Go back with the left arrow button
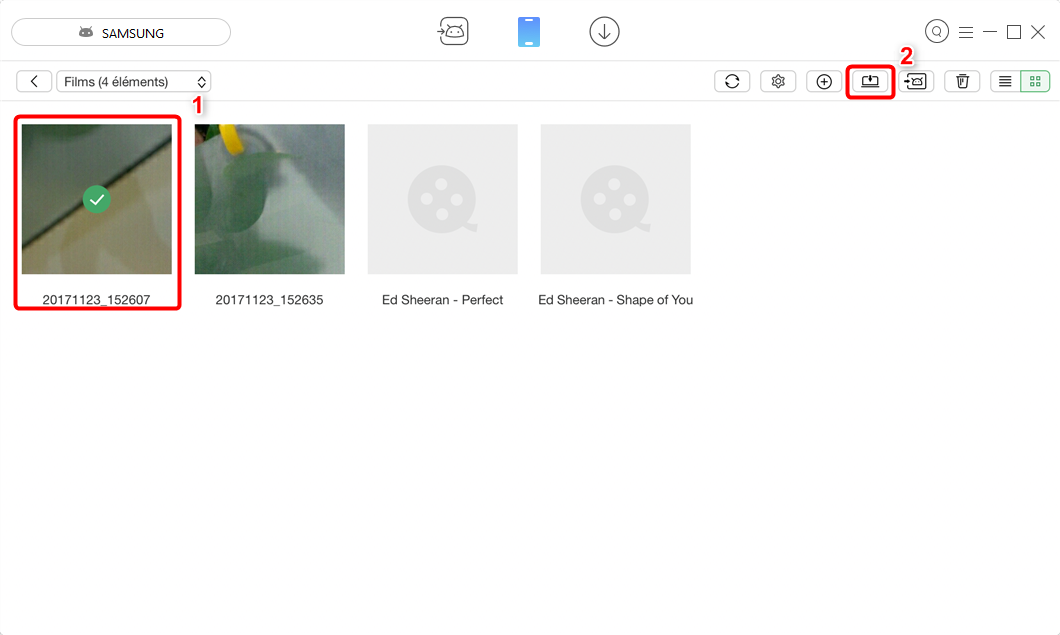 [35, 82]
